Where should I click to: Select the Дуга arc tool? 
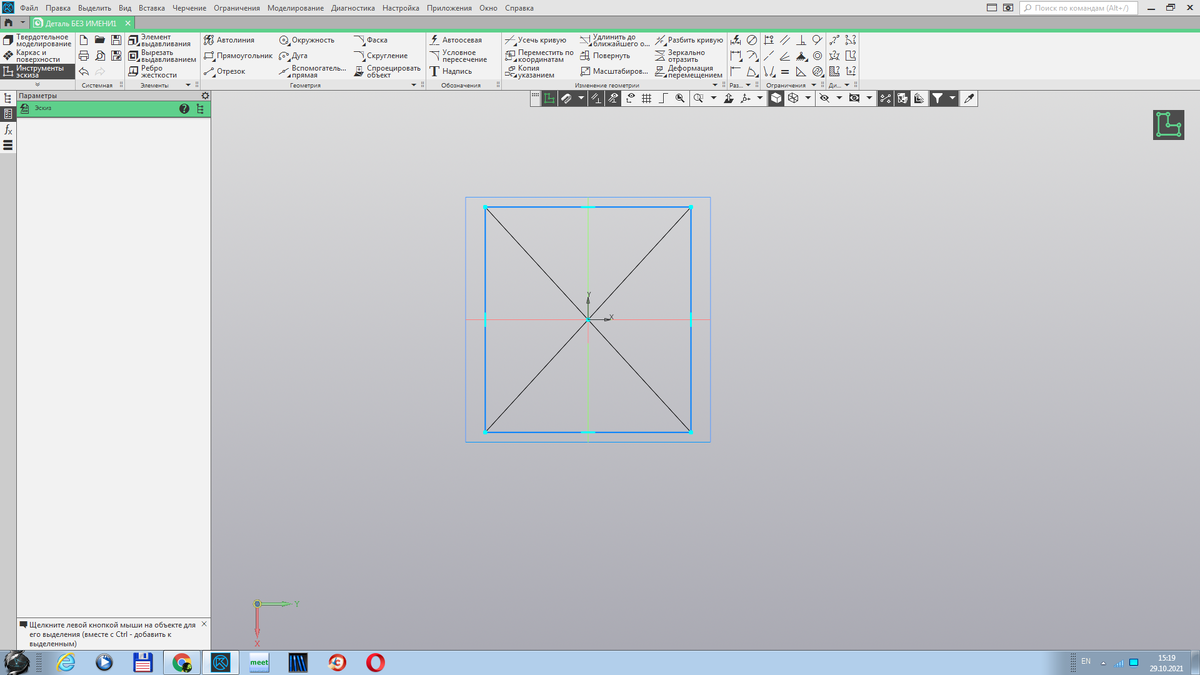[x=293, y=56]
